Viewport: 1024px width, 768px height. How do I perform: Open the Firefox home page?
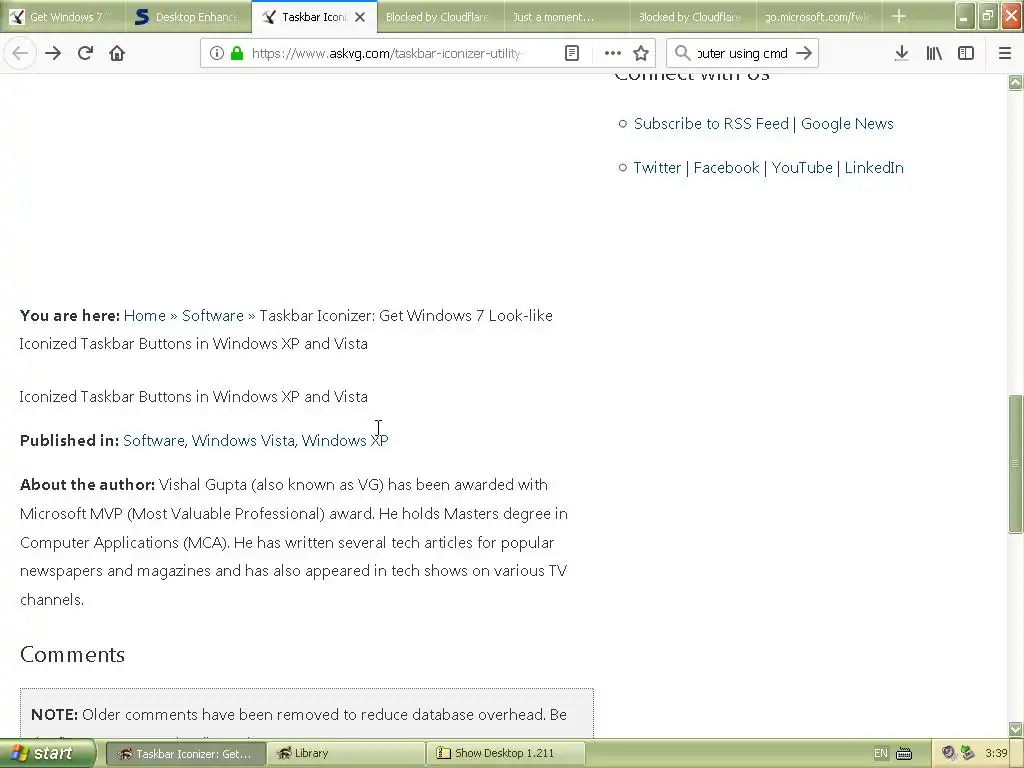tap(117, 53)
